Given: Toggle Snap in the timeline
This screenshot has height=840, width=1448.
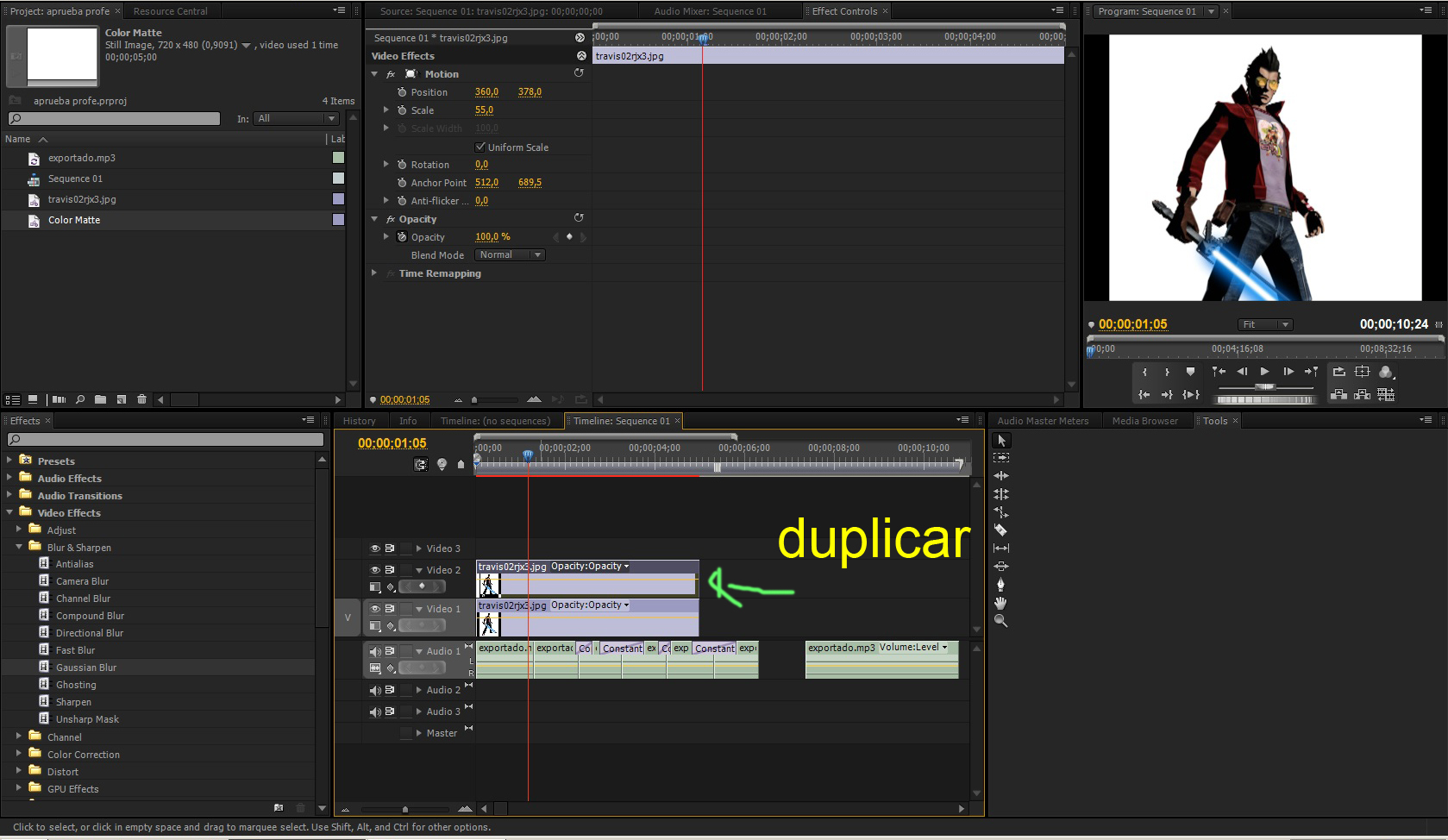Looking at the screenshot, I should pos(421,465).
